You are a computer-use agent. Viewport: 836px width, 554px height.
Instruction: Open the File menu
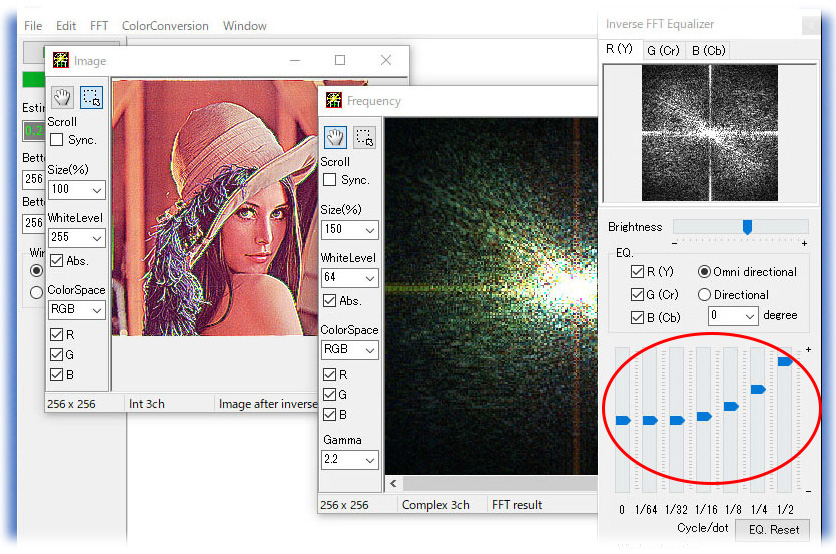pyautogui.click(x=33, y=26)
